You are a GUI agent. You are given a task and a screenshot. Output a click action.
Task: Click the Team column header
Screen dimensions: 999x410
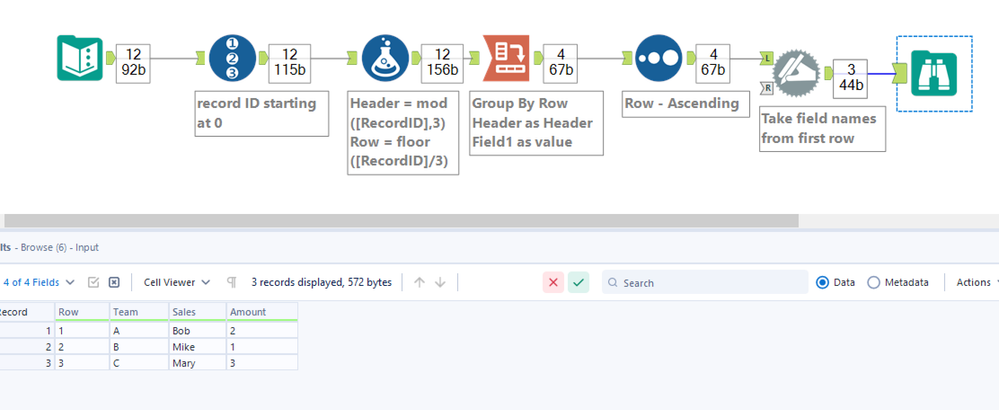point(139,312)
